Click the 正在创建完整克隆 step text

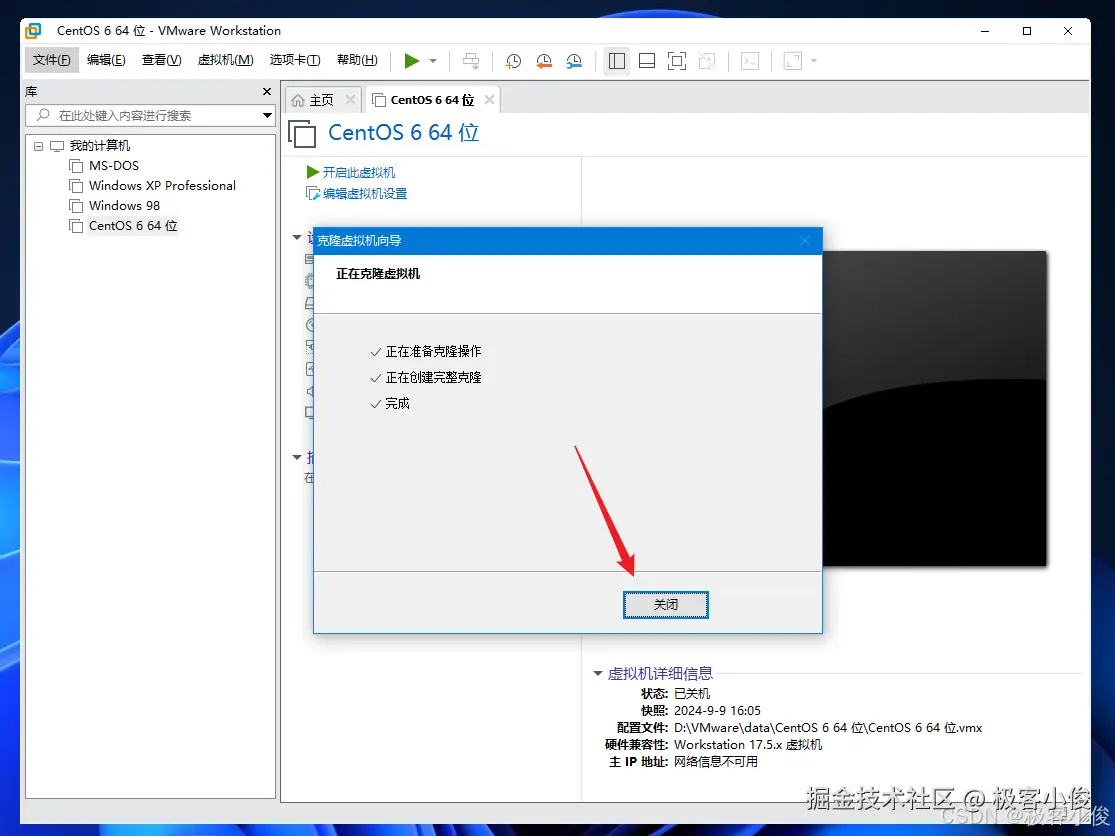click(433, 377)
